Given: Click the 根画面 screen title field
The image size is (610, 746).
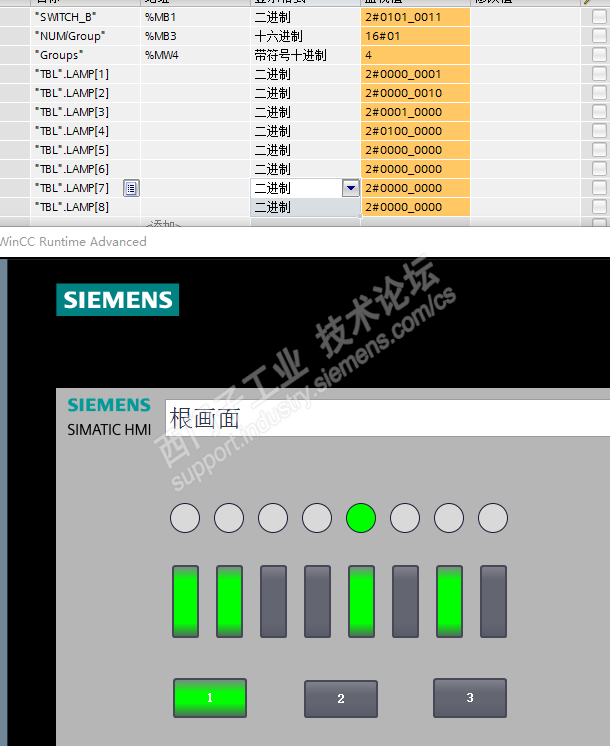Looking at the screenshot, I should (387, 418).
